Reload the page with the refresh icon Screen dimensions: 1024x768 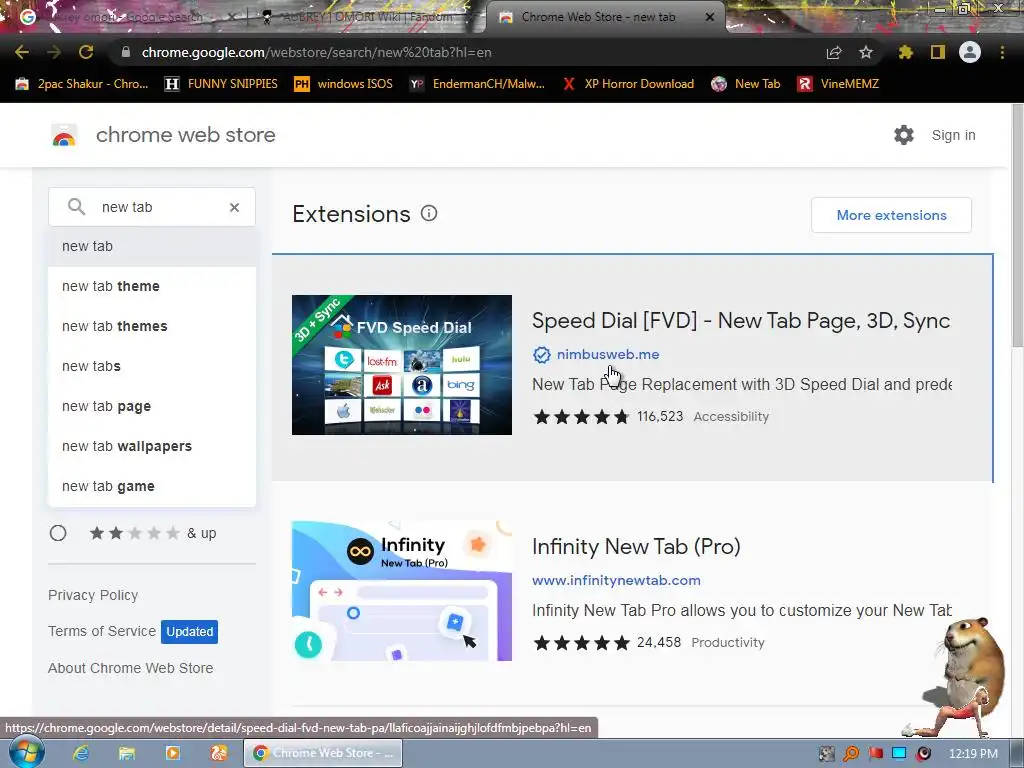[86, 52]
